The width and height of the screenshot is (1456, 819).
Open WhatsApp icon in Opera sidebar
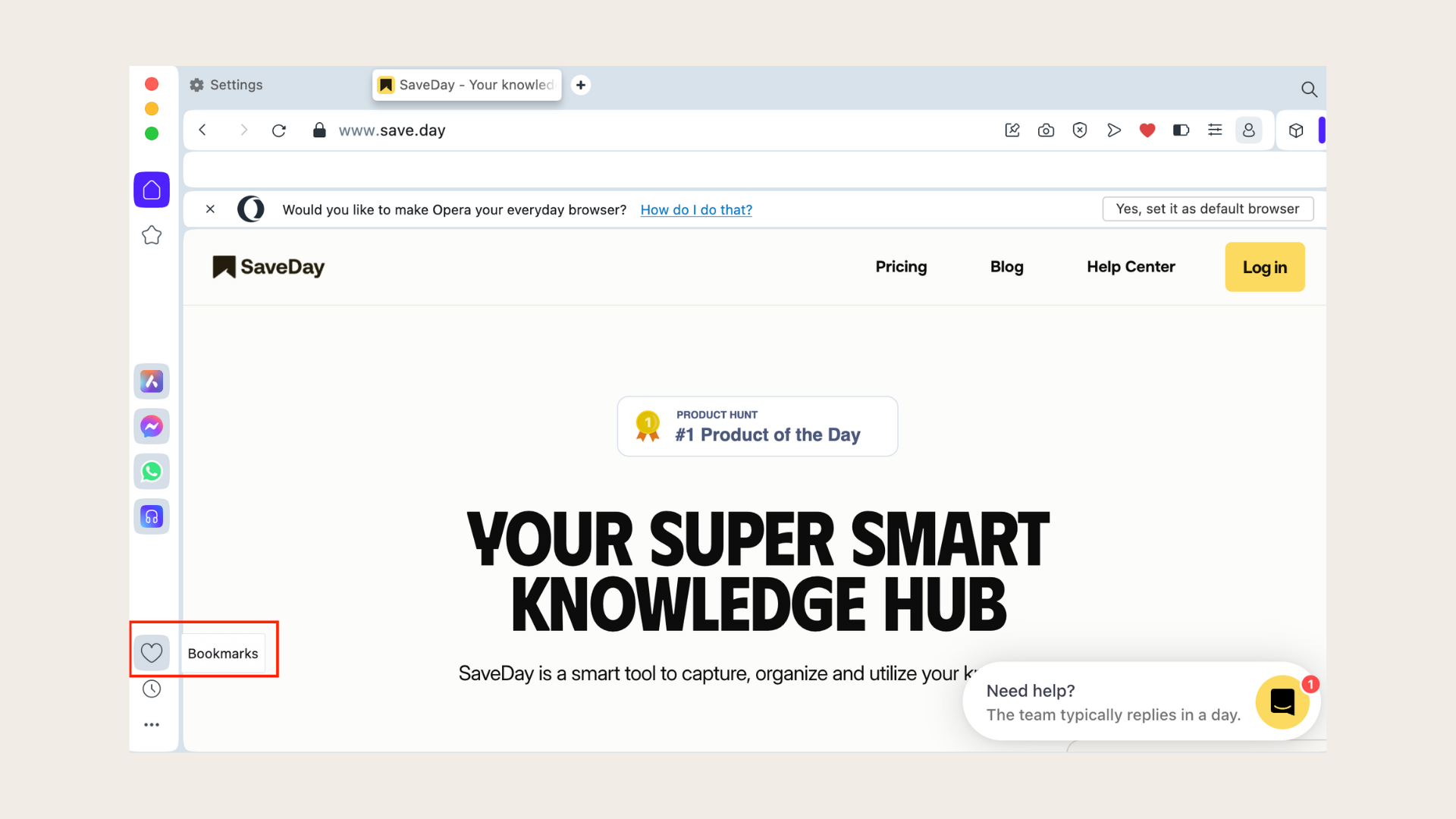coord(152,471)
